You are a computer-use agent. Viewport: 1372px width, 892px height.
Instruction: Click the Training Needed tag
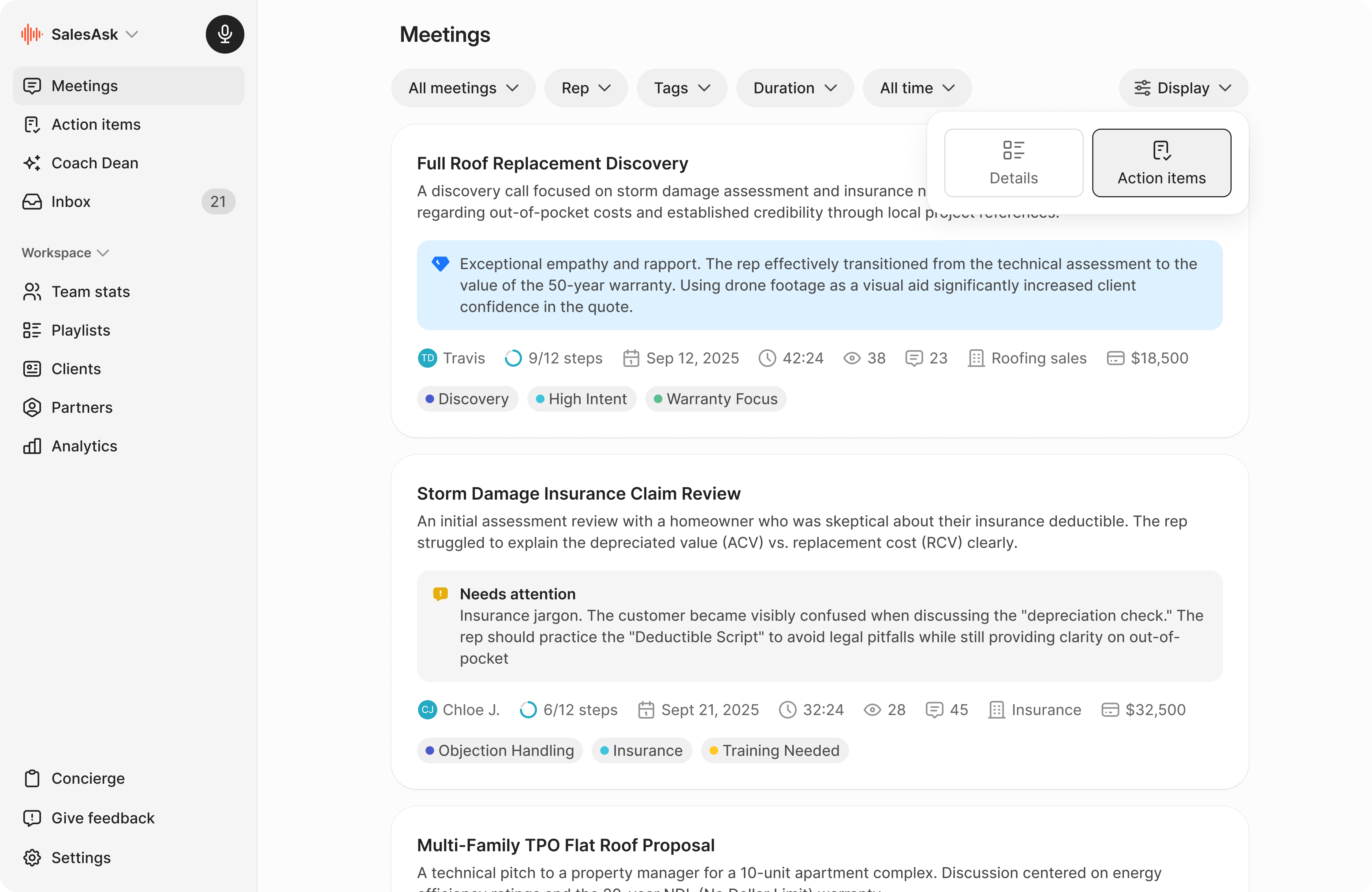(774, 751)
